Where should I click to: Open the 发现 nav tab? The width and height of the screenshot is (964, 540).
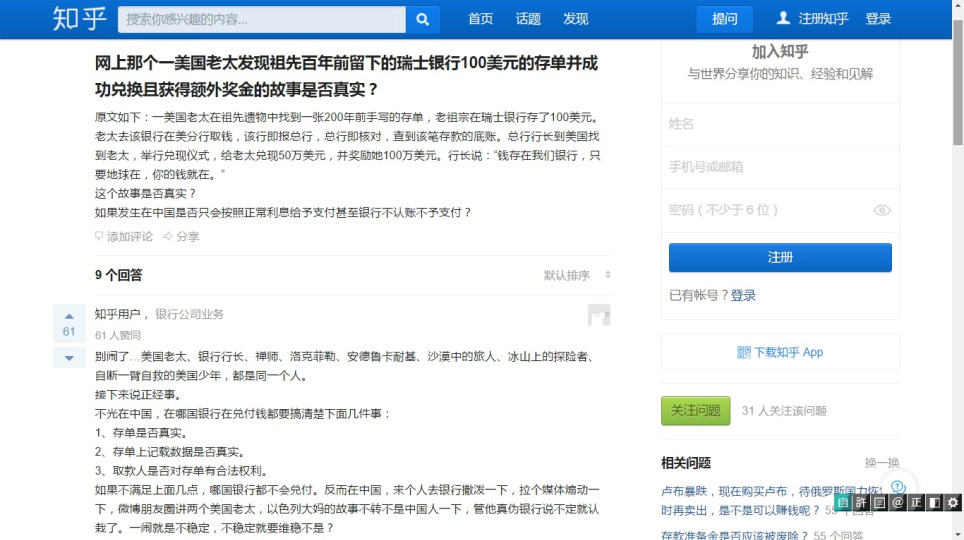[x=576, y=19]
